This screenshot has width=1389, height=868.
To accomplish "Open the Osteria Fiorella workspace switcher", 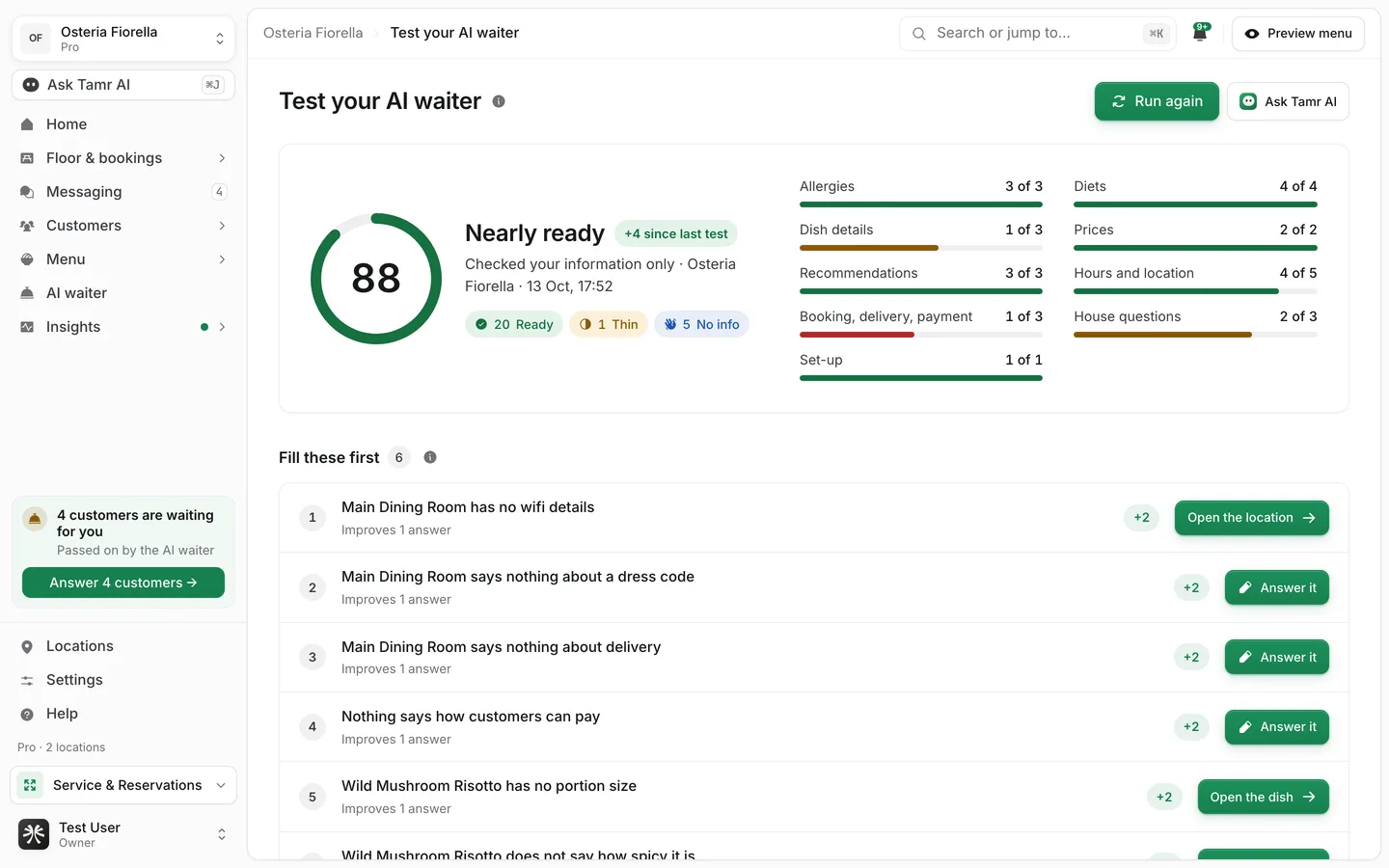I will click(123, 39).
